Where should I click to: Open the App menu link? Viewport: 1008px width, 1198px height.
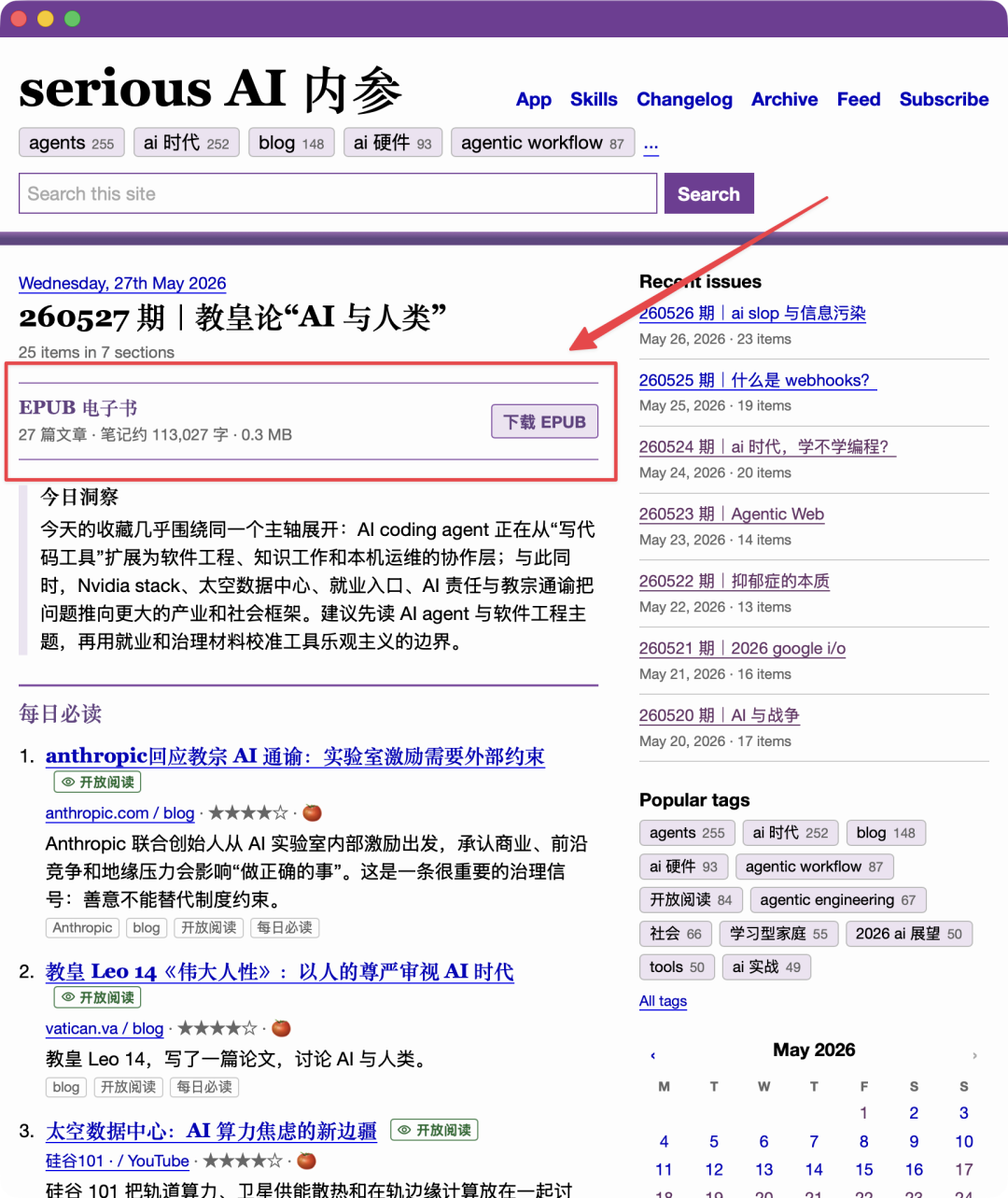tap(534, 99)
